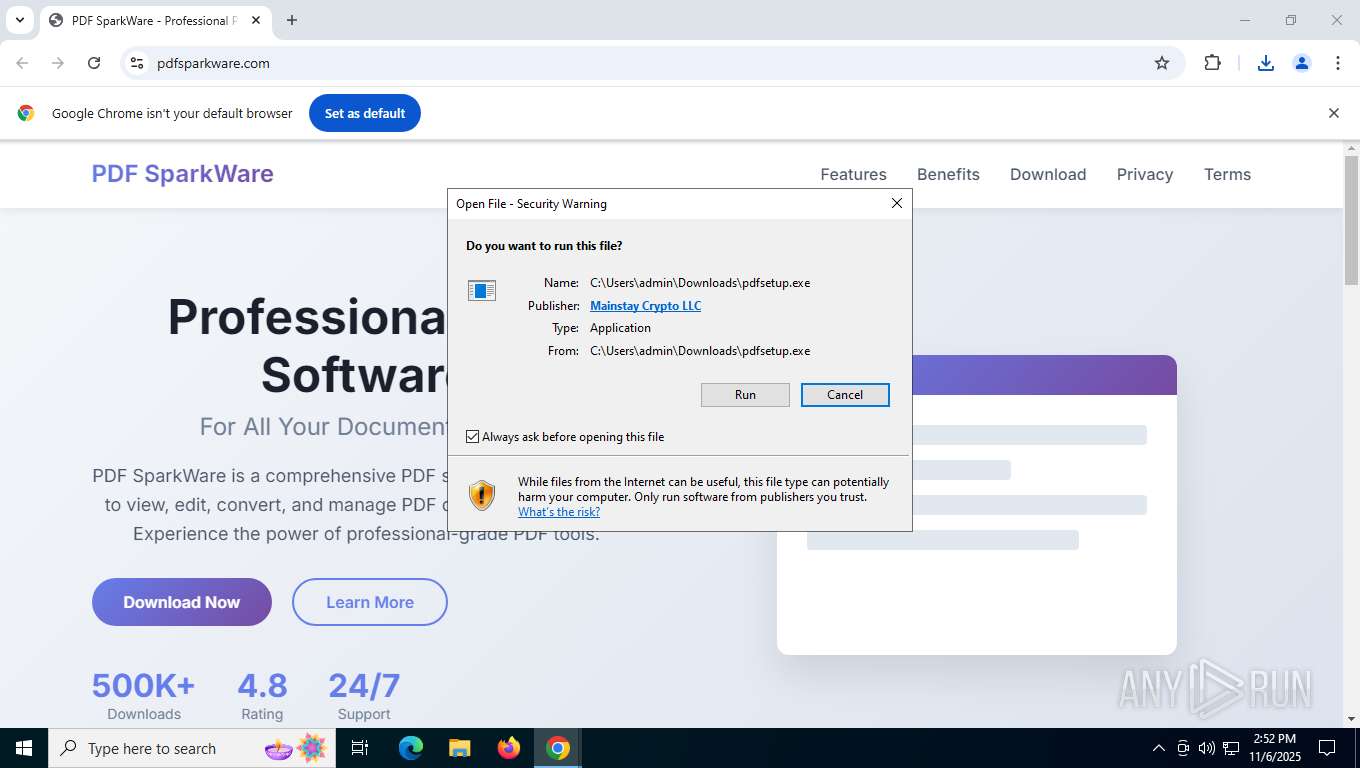Screen dimensions: 1360x768
Task: Click the Chrome taskbar icon
Action: click(x=558, y=748)
